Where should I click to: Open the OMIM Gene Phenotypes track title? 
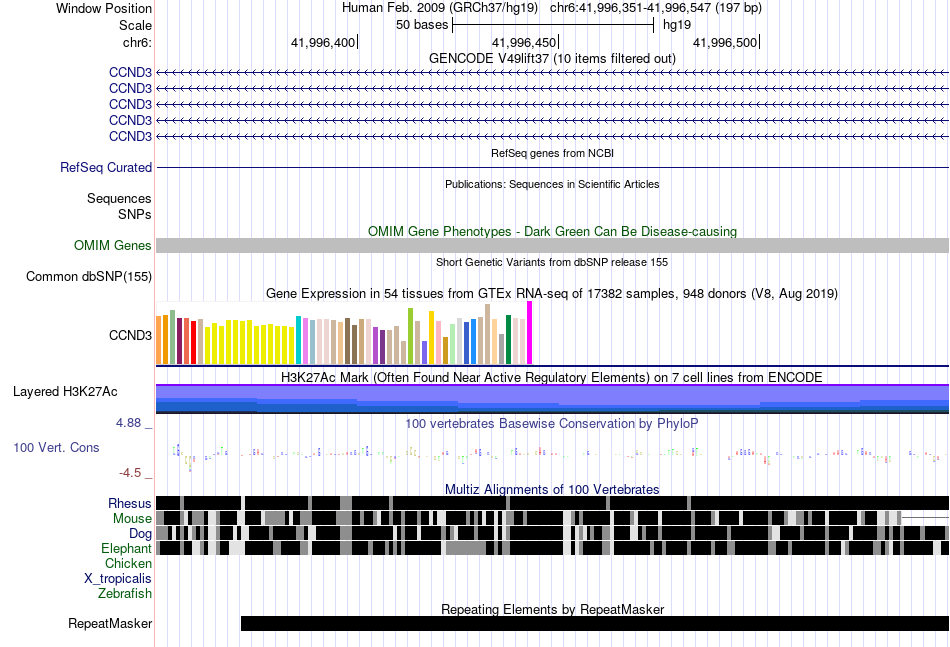click(552, 231)
